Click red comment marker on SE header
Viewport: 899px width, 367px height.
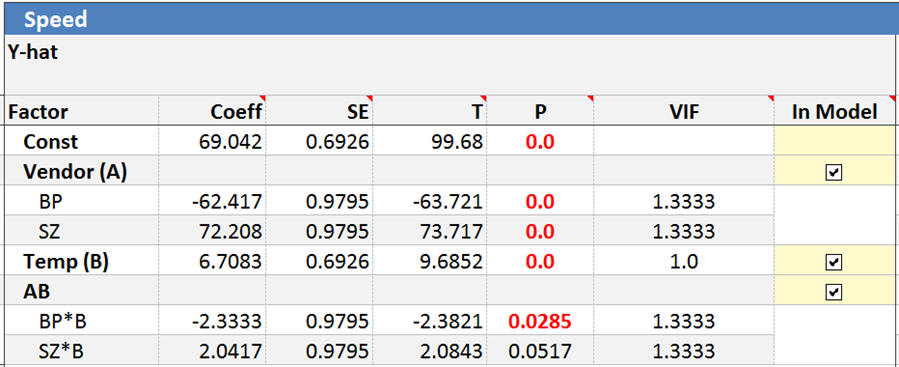[369, 98]
